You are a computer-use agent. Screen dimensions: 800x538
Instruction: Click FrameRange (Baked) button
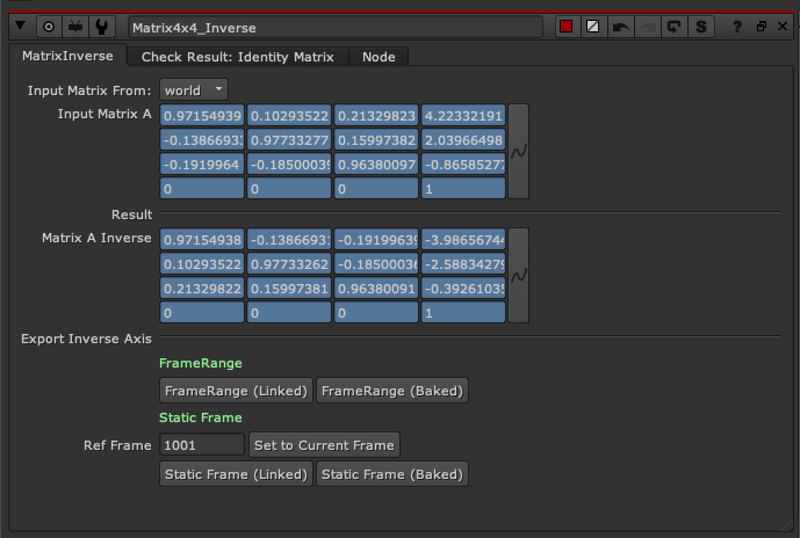pyautogui.click(x=392, y=391)
